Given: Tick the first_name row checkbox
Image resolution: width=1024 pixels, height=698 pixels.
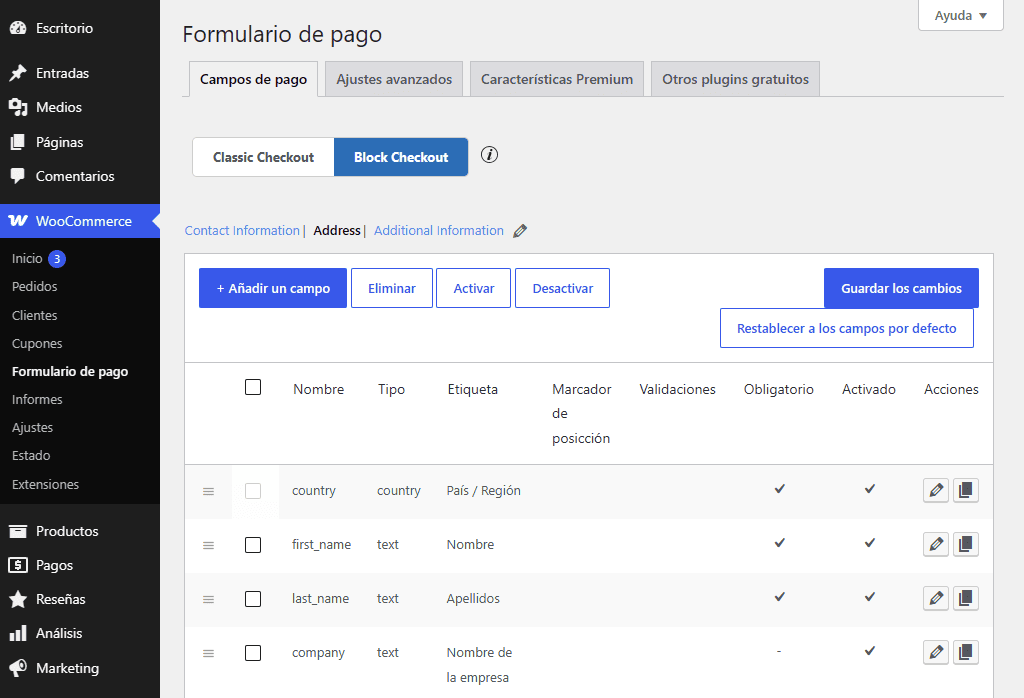Looking at the screenshot, I should point(253,545).
